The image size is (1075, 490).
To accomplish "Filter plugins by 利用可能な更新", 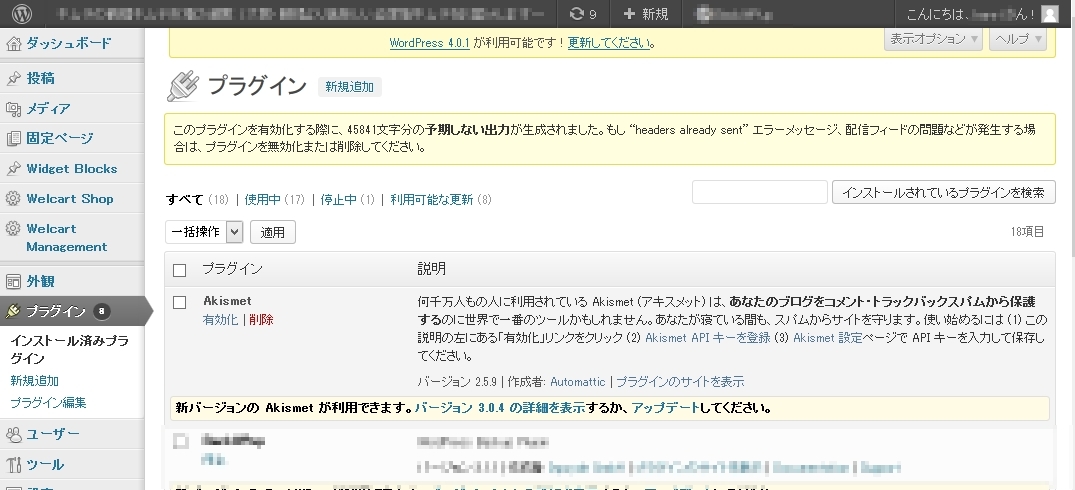I will coord(432,200).
